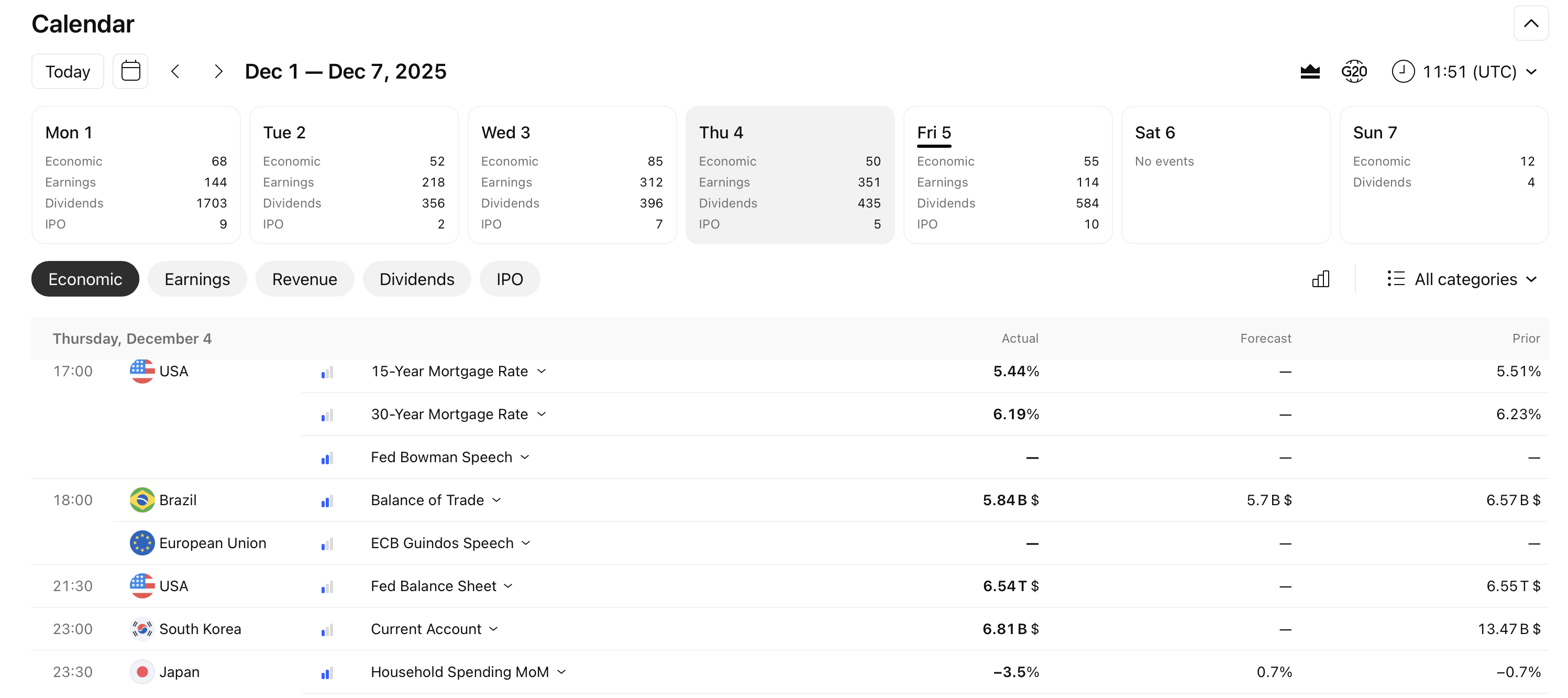Screen dimensions: 1568x698
Task: Open the calendar date picker icon
Action: click(x=130, y=71)
